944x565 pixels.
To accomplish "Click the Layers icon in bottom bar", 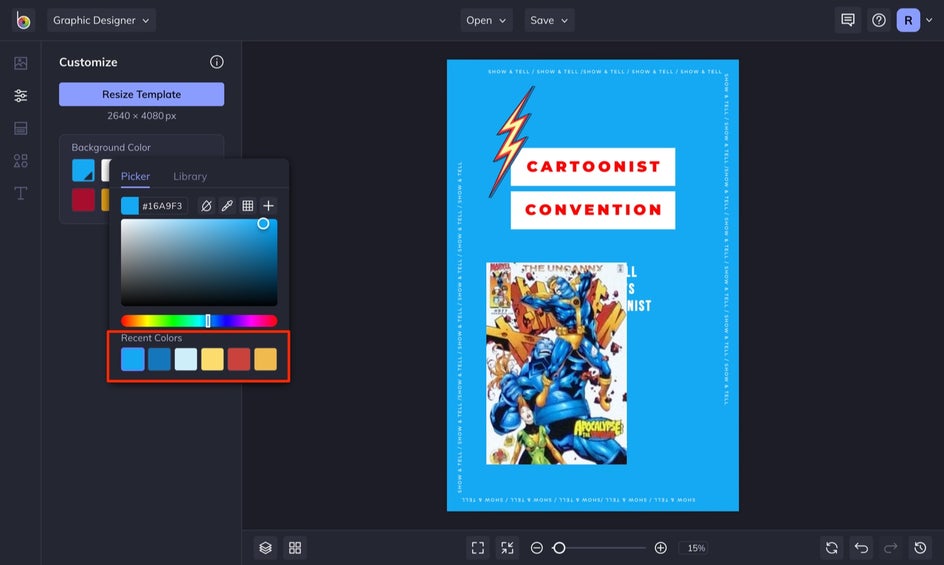I will pos(265,548).
